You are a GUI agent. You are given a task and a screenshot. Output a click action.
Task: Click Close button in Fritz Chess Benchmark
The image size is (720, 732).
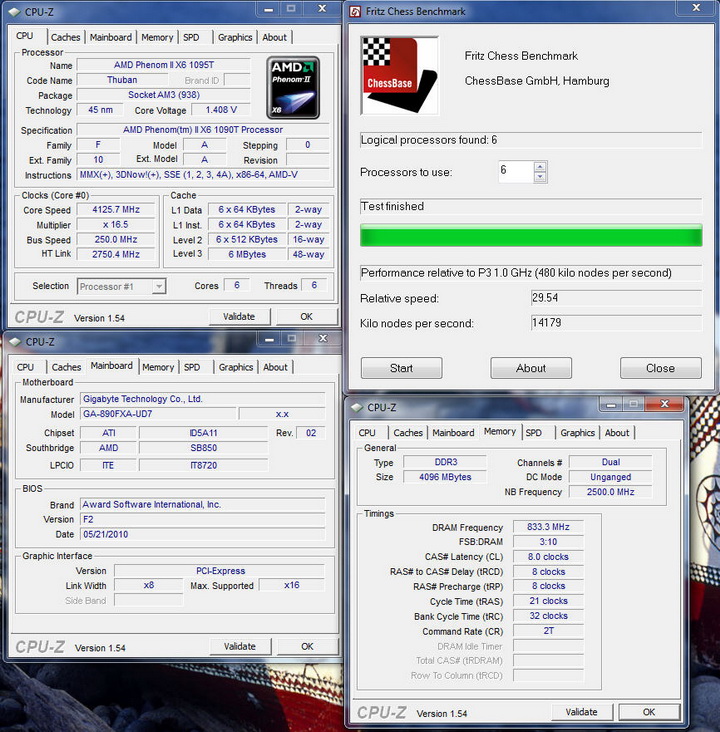coord(660,368)
